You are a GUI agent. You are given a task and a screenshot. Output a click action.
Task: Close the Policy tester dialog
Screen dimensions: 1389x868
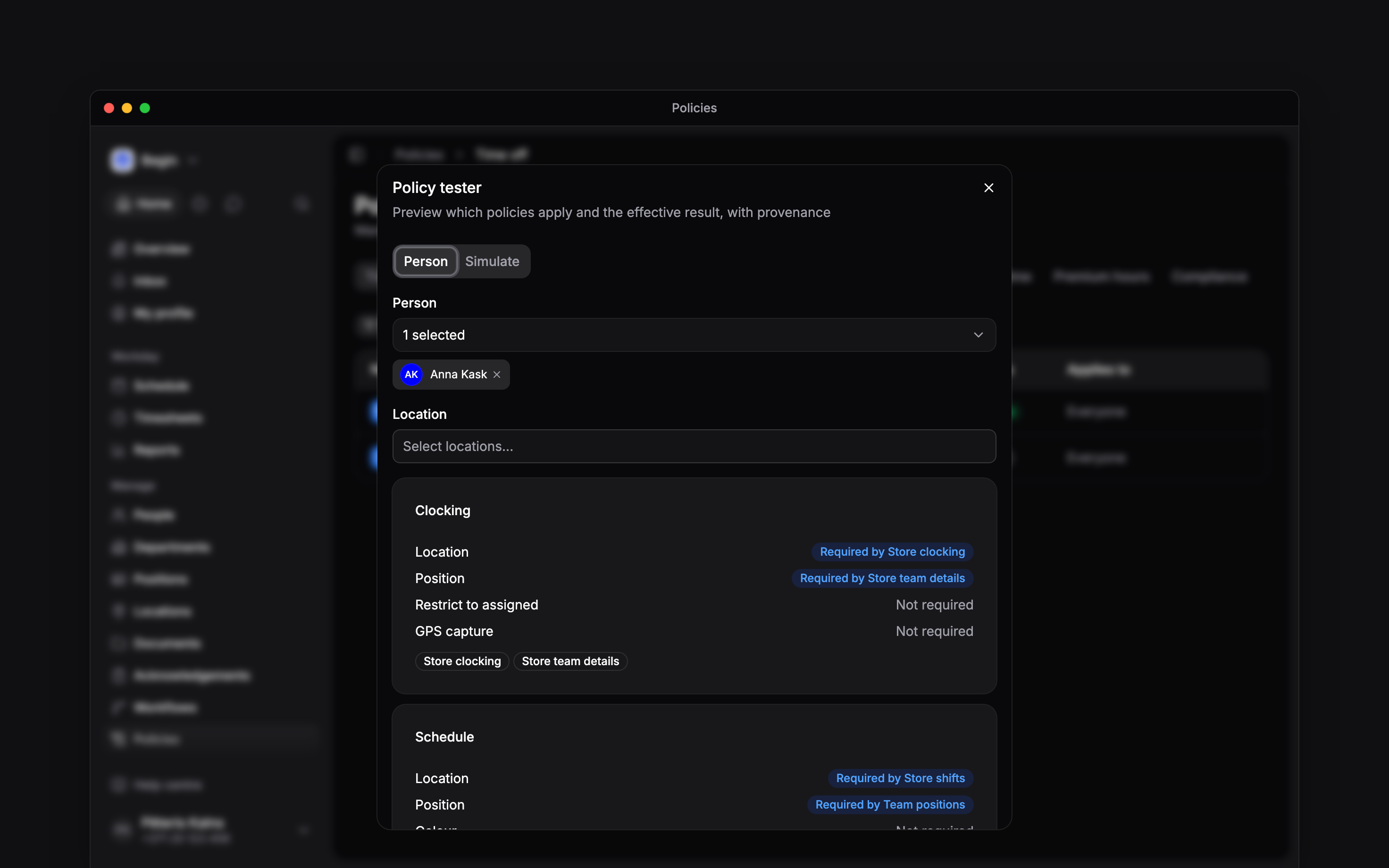click(x=988, y=188)
